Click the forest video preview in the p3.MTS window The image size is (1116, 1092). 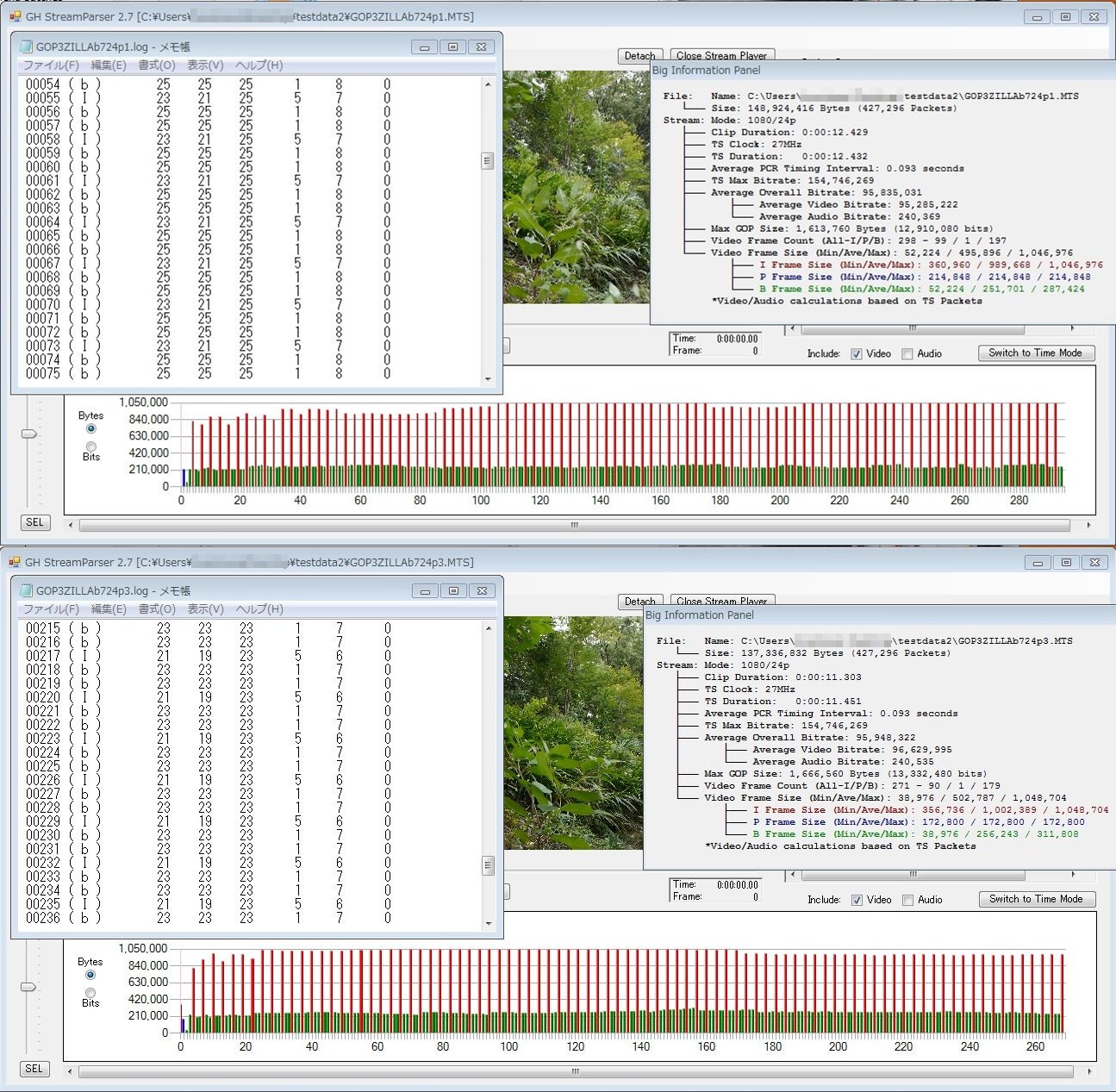[x=573, y=733]
